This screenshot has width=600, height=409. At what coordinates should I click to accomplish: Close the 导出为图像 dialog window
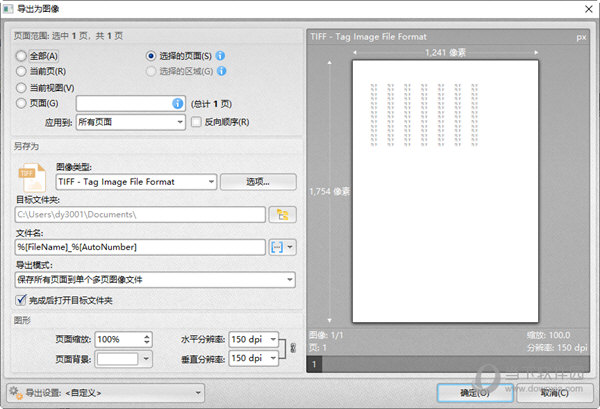(589, 9)
